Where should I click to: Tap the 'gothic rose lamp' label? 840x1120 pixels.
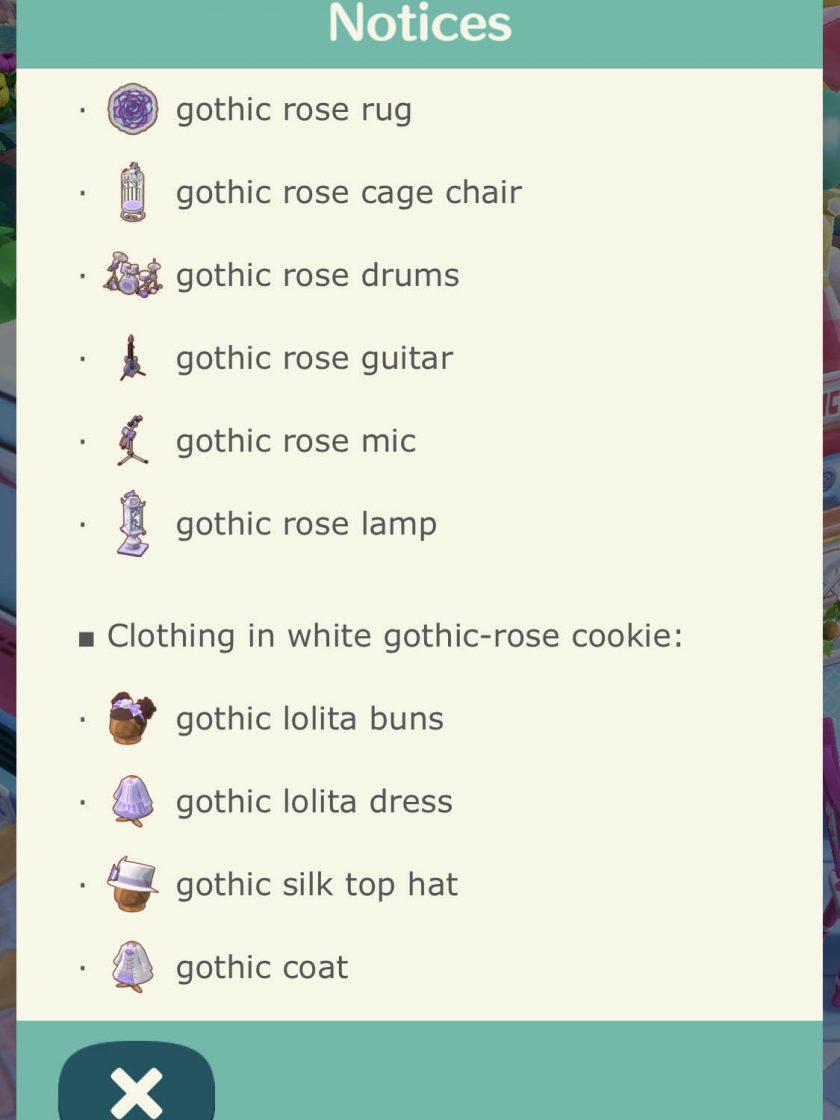coord(306,524)
